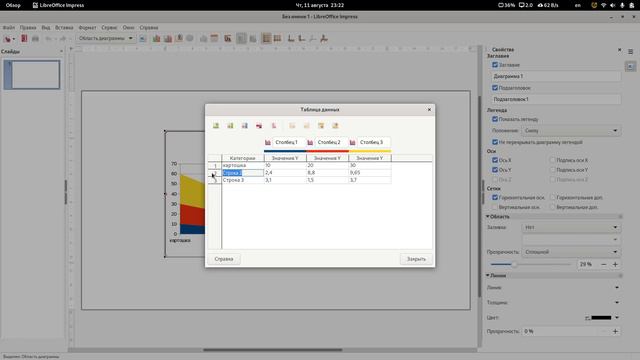640x360 pixels.
Task: Uncheck the Подзаголовок checkbox
Action: coord(495,87)
